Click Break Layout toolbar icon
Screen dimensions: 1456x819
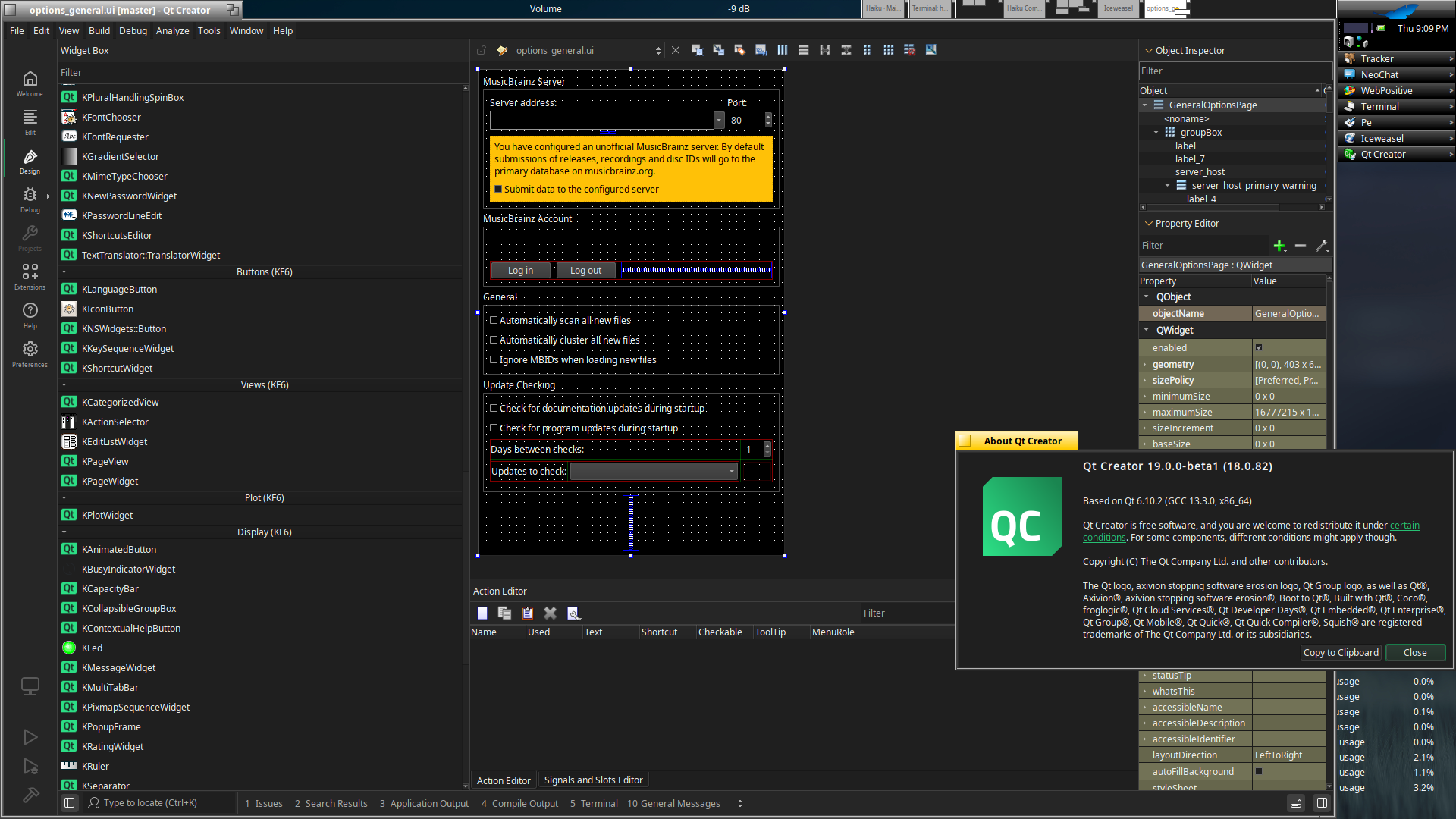click(x=909, y=50)
